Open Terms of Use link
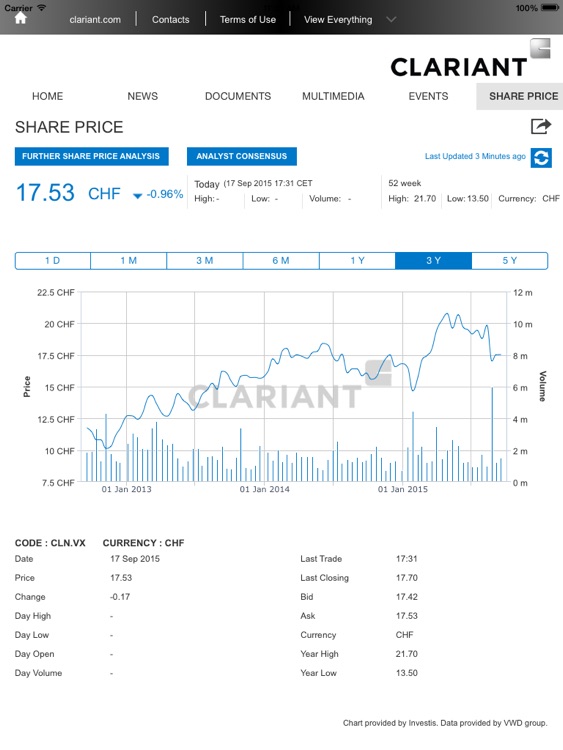 coord(247,20)
